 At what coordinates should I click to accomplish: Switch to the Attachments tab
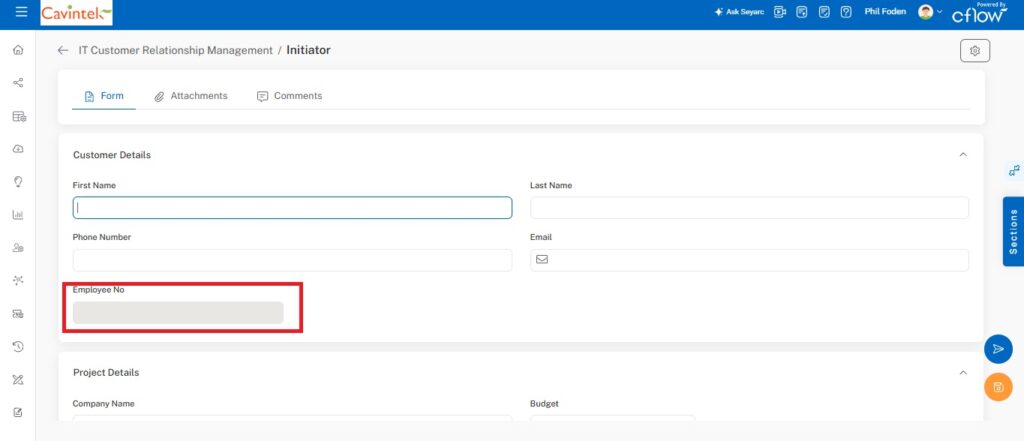(x=191, y=96)
